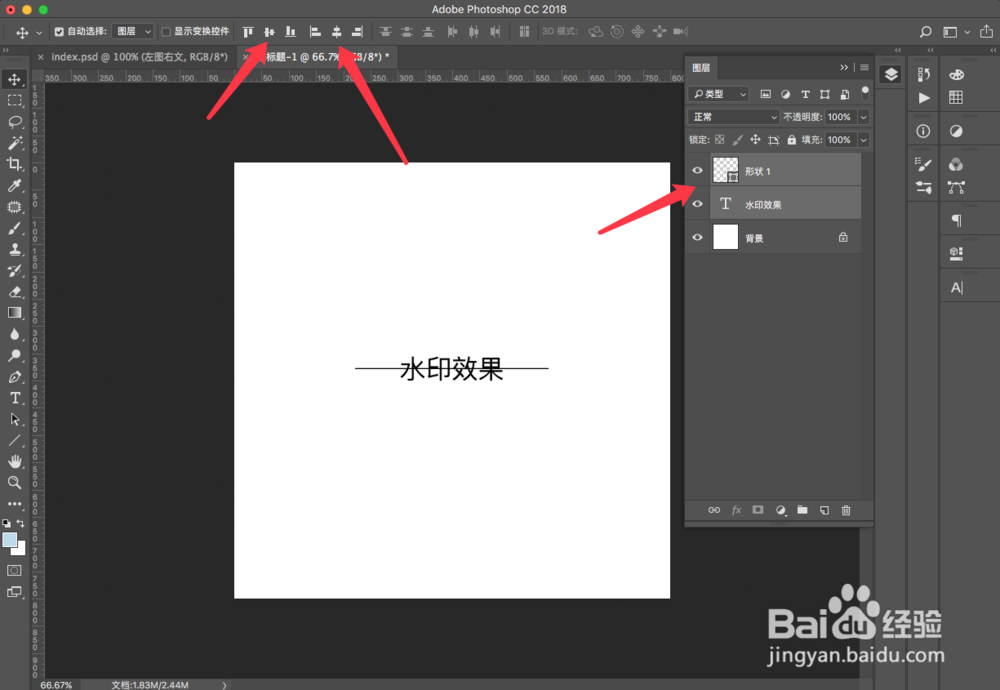Click the search icon in options bar

click(x=925, y=32)
